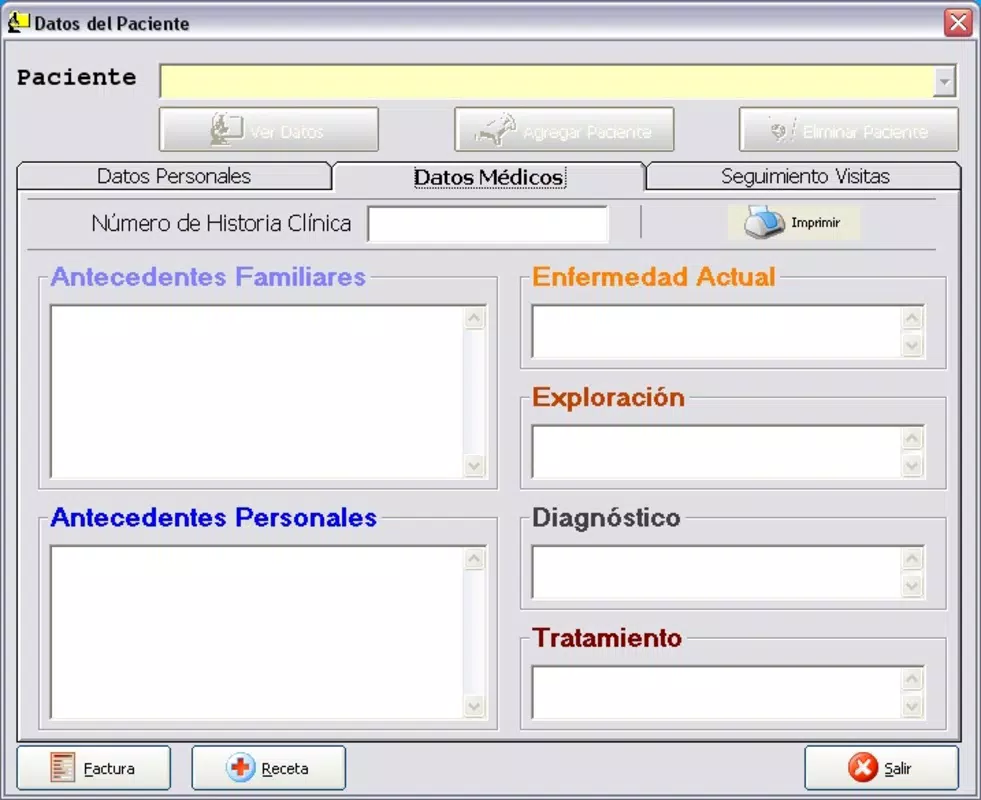The height and width of the screenshot is (800, 981).
Task: Click Antecedentes Familiares scroll up arrow
Action: tap(474, 318)
